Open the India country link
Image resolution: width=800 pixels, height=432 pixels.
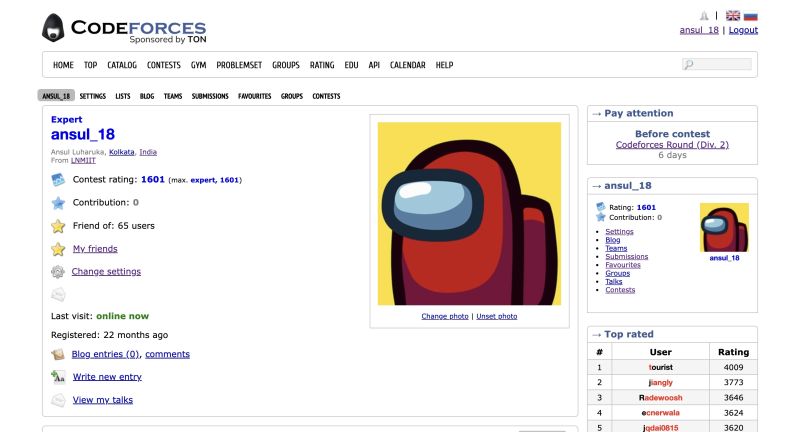pyautogui.click(x=148, y=152)
